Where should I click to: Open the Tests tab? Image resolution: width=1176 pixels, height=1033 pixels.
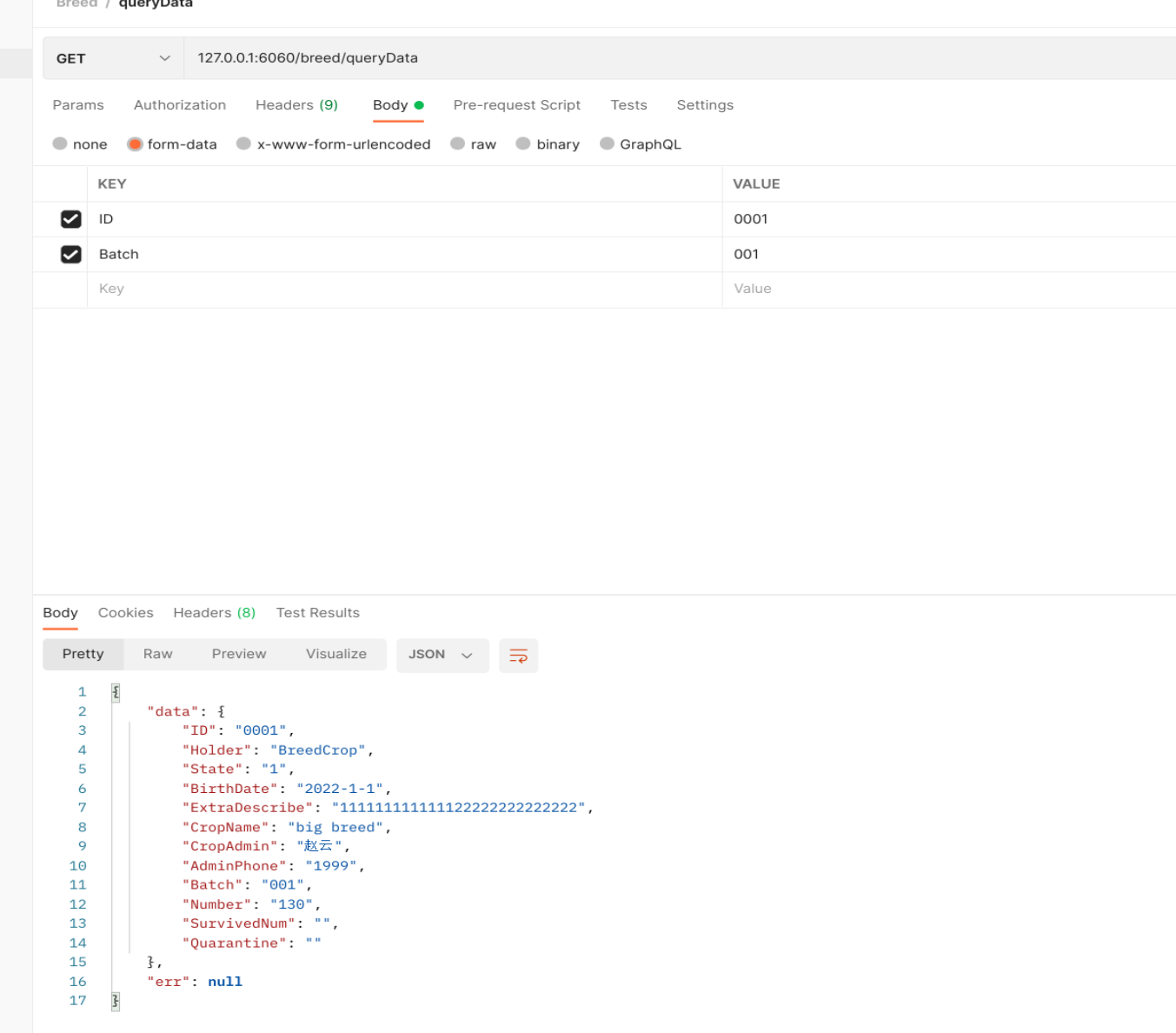pos(628,105)
